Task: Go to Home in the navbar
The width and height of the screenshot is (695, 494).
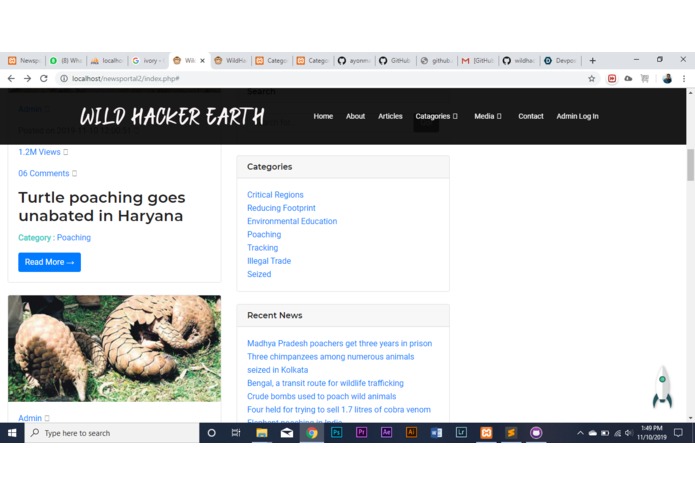Action: [323, 116]
